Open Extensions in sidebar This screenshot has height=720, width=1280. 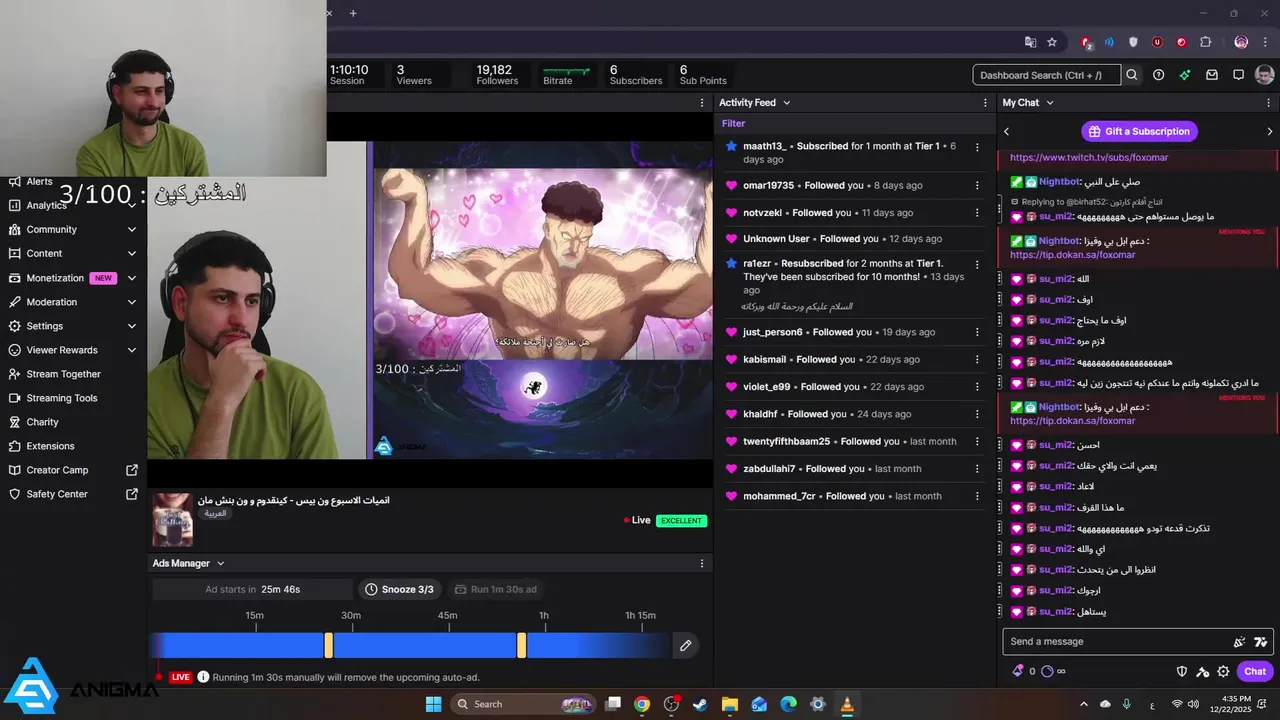coord(50,446)
